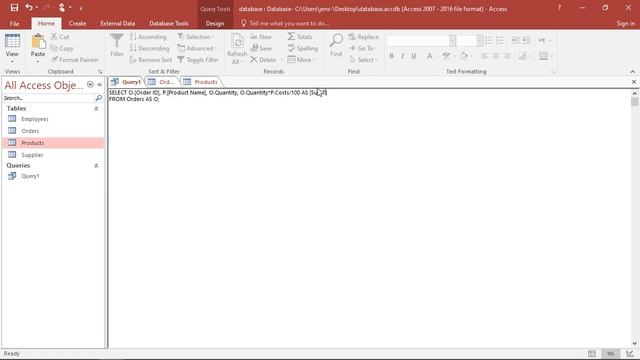This screenshot has height=360, width=640.
Task: Click the Totals sigma icon
Action: click(x=300, y=37)
